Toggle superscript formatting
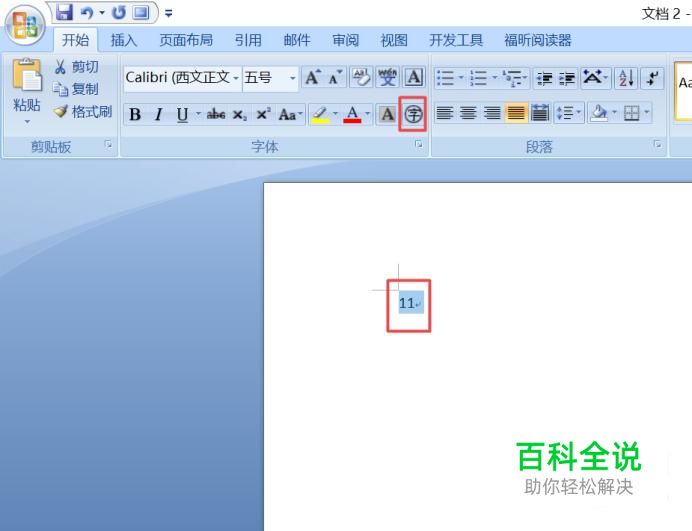Viewport: 692px width, 531px height. pos(263,115)
